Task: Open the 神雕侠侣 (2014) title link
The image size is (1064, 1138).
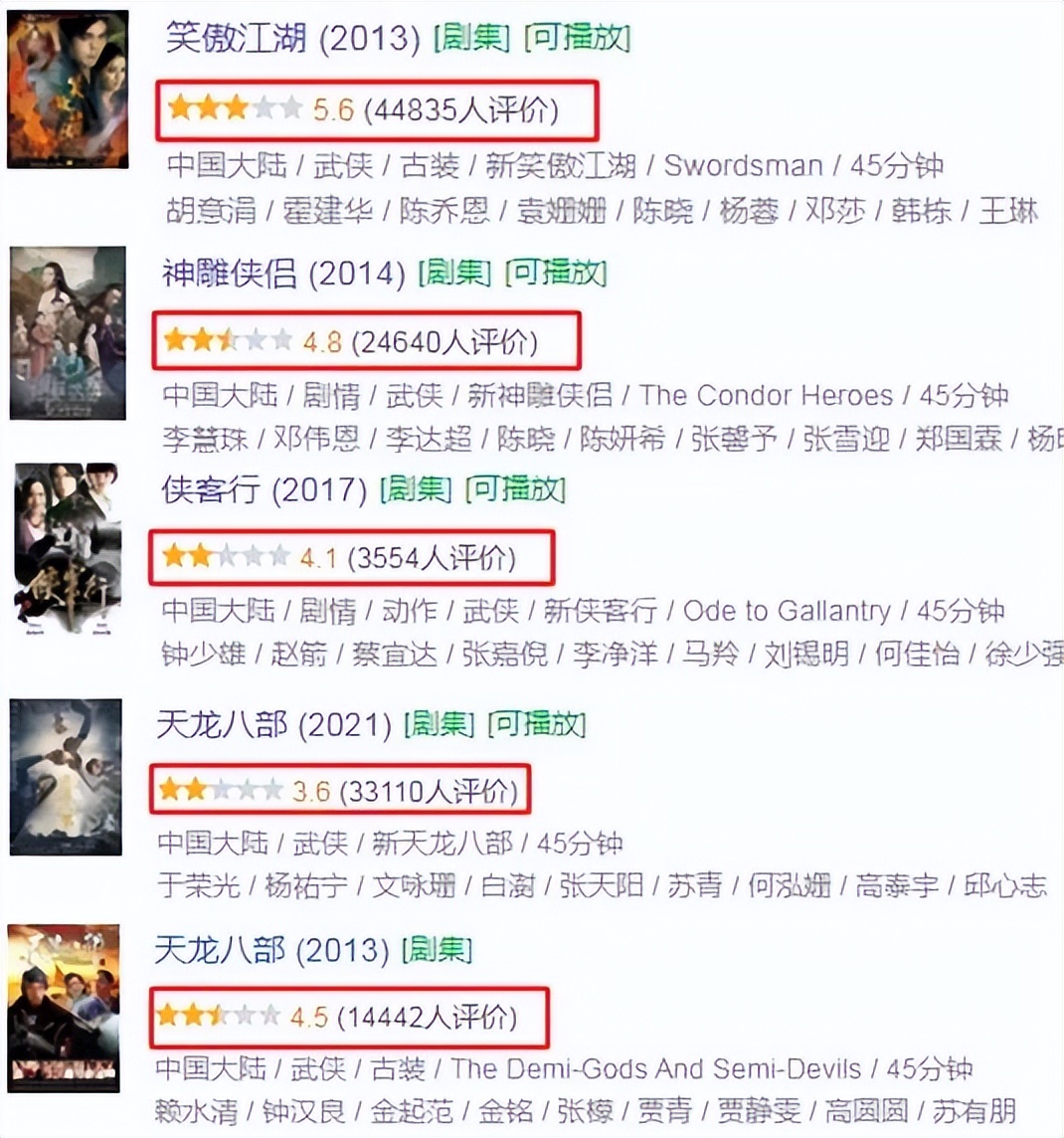Action: (283, 274)
